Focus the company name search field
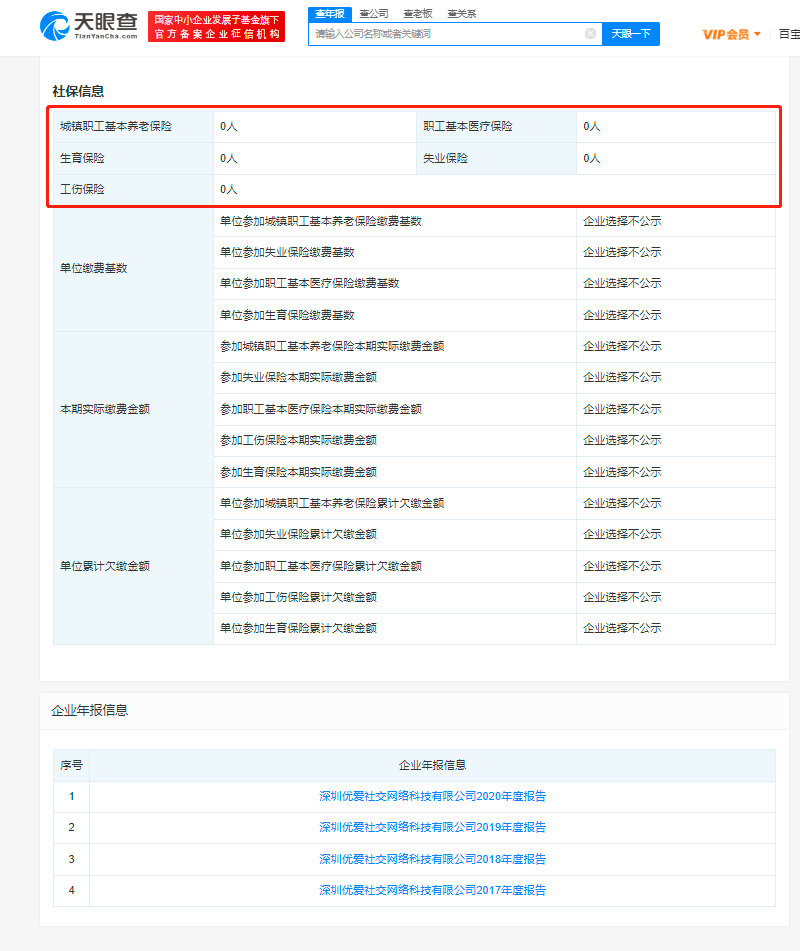The width and height of the screenshot is (800, 951). pyautogui.click(x=445, y=34)
